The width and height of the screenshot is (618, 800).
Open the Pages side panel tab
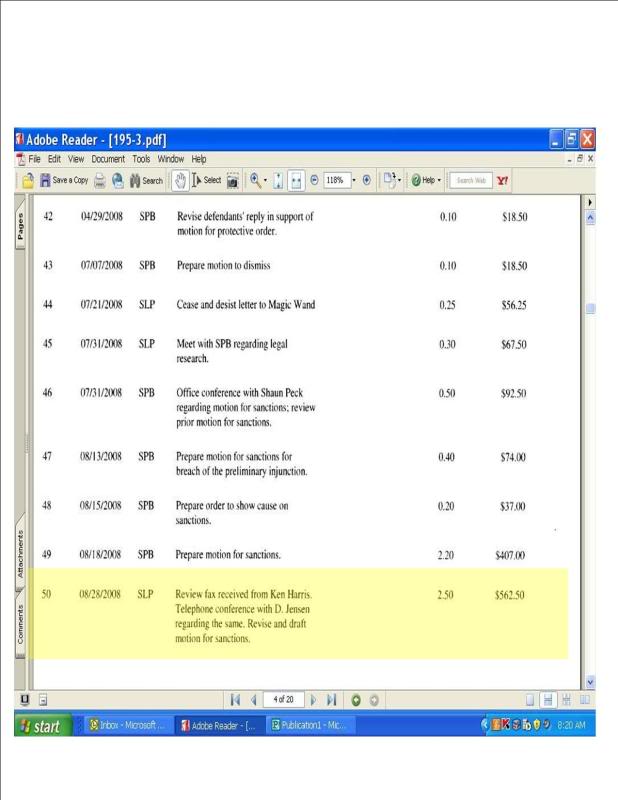click(x=20, y=229)
